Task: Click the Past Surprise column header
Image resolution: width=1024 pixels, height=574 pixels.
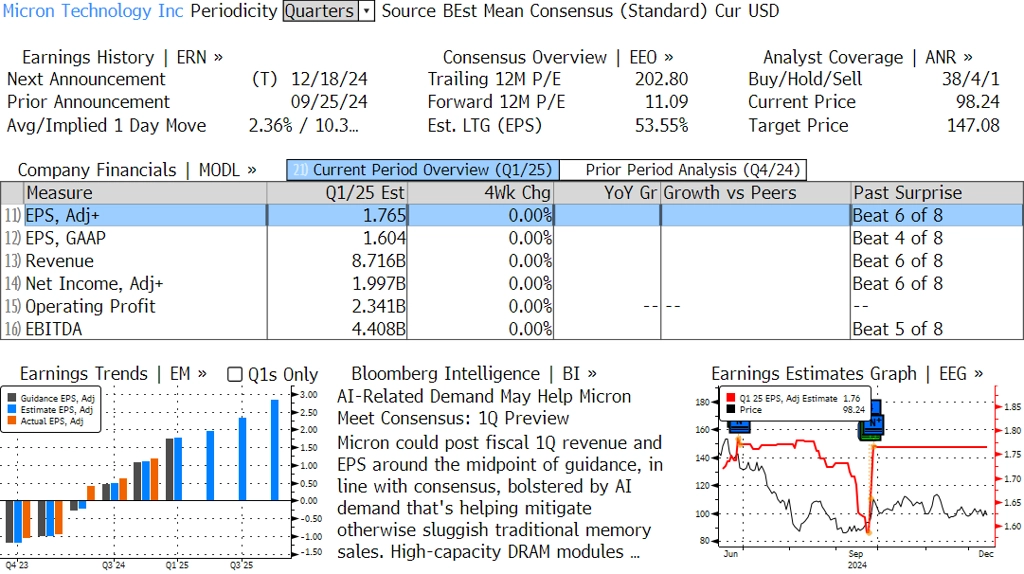Action: [x=937, y=193]
